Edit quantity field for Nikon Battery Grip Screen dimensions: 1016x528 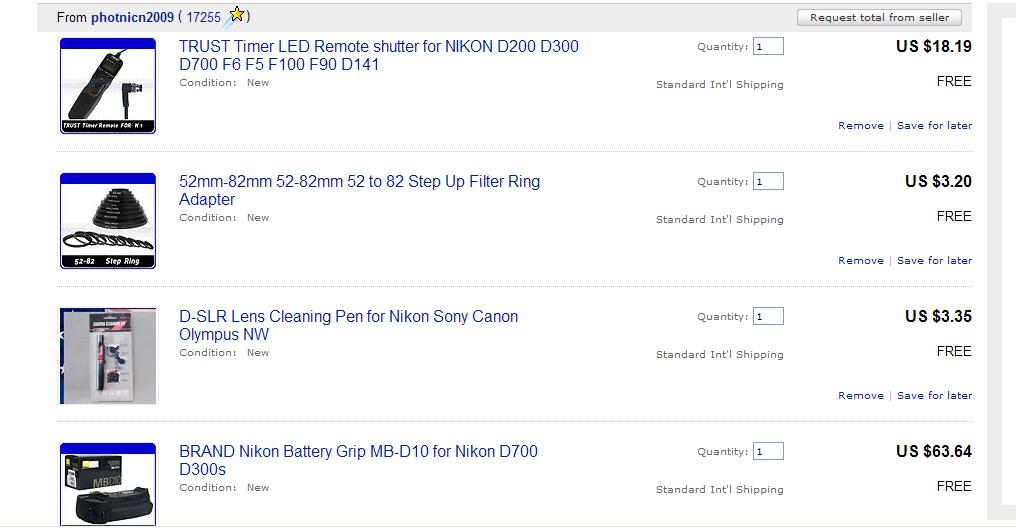click(768, 451)
